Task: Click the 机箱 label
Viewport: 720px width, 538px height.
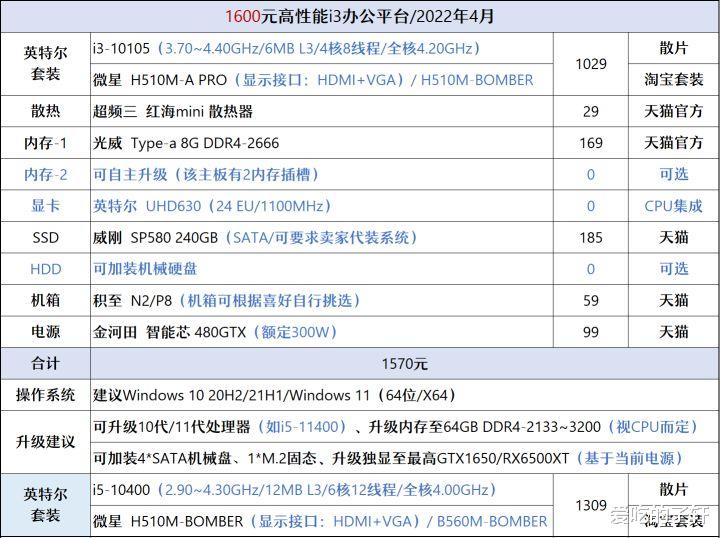Action: tap(45, 300)
